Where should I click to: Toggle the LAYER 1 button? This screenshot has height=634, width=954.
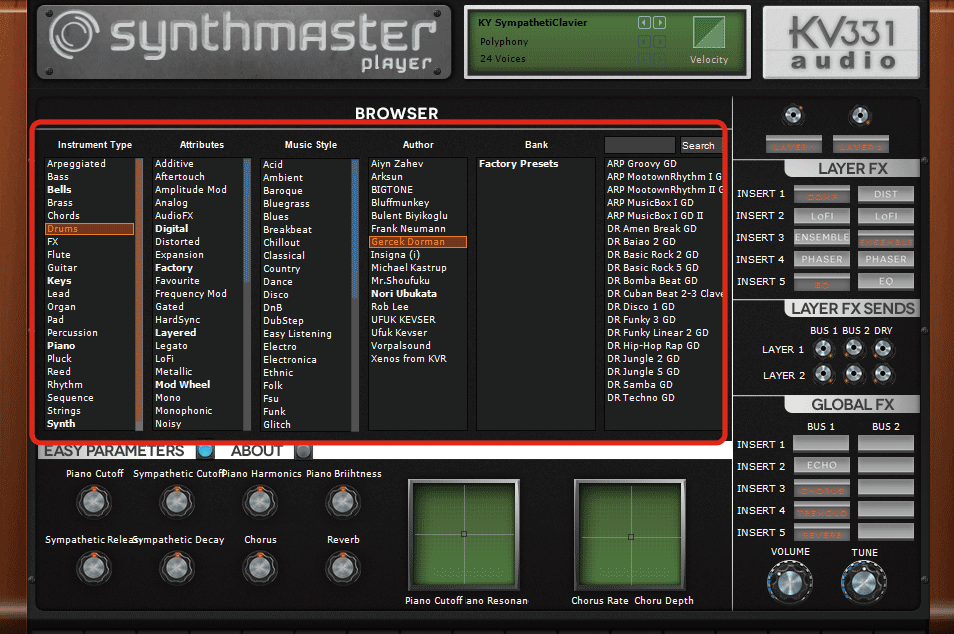click(794, 145)
